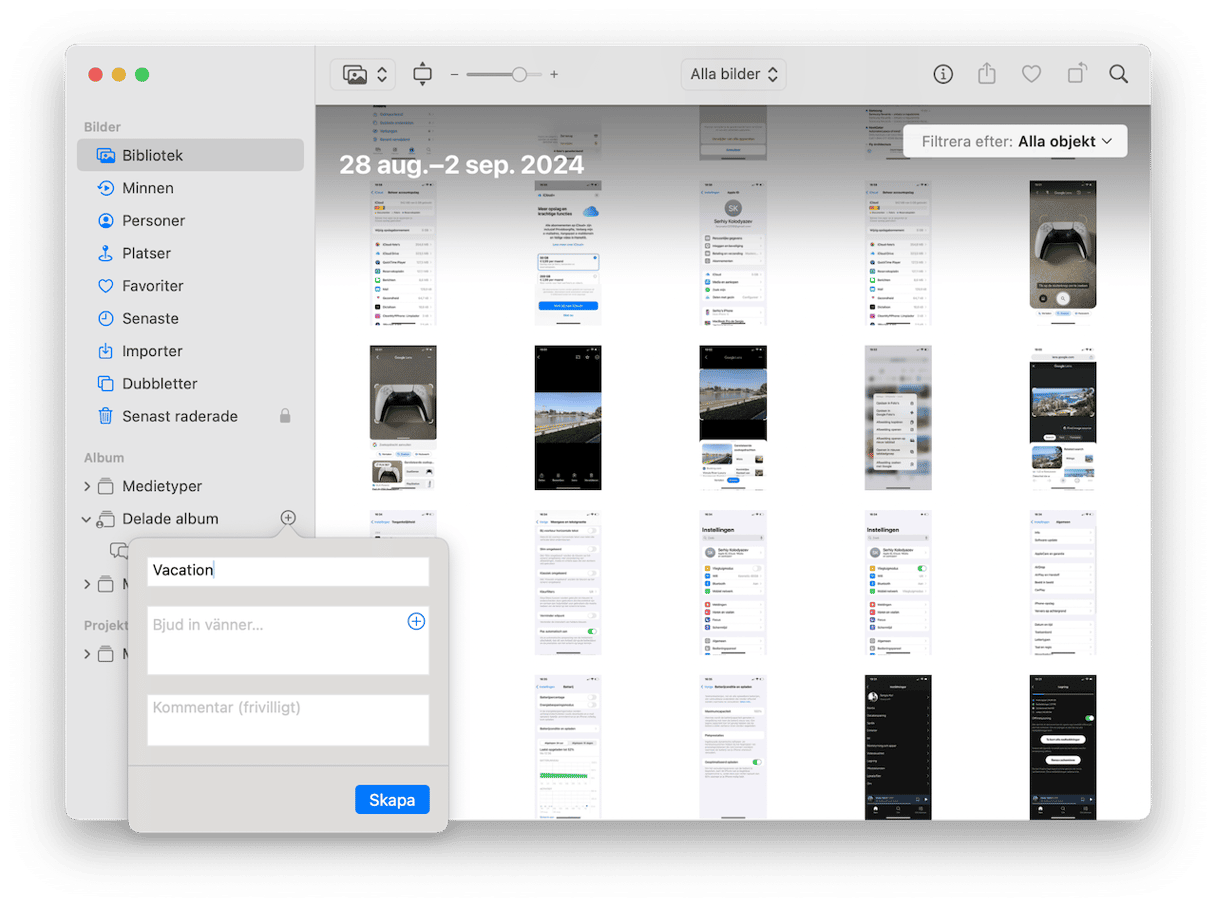Select the Dubbletter label in sidebar
Image resolution: width=1216 pixels, height=906 pixels.
(160, 383)
